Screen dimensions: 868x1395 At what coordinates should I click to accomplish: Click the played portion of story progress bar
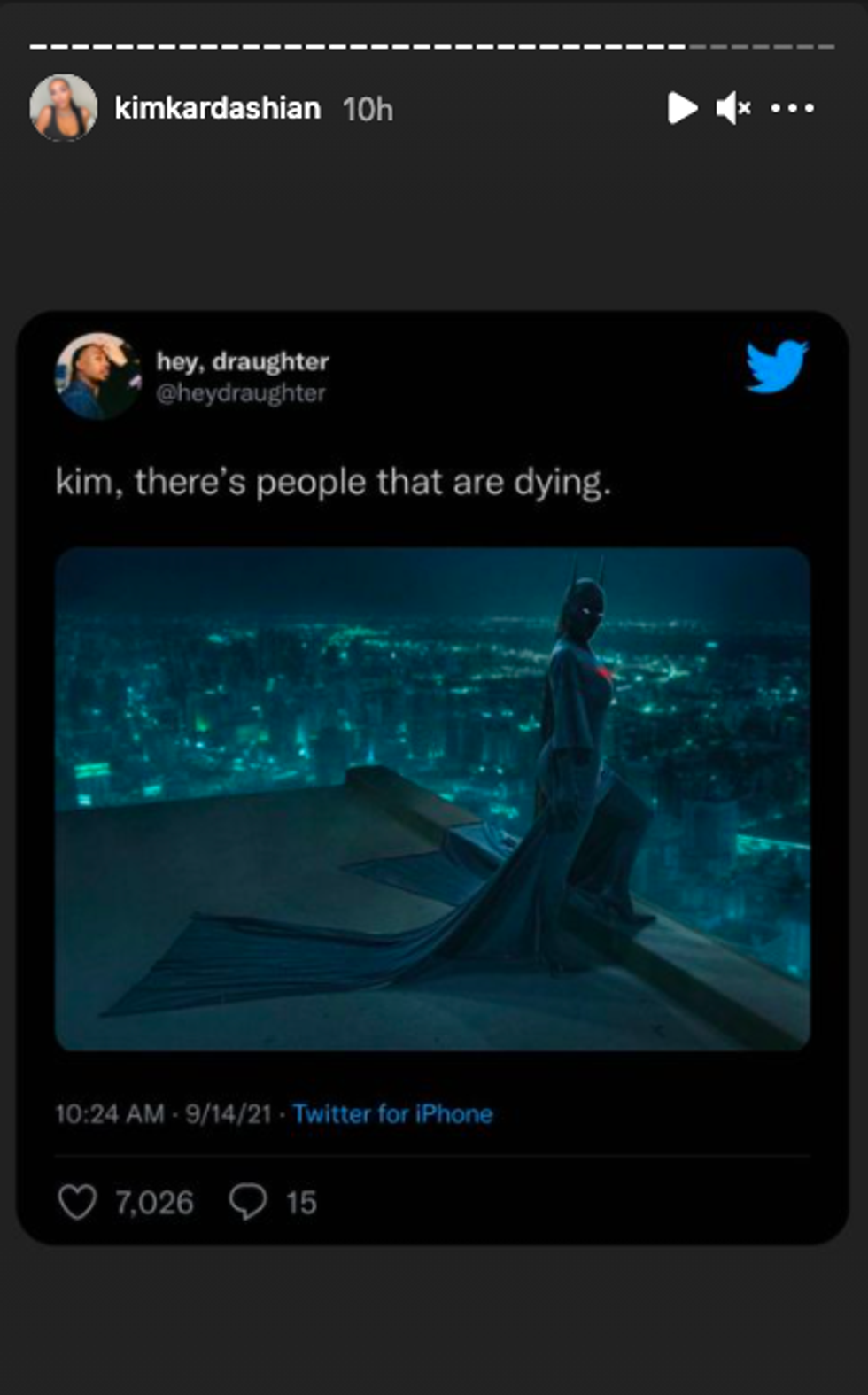coord(354,46)
